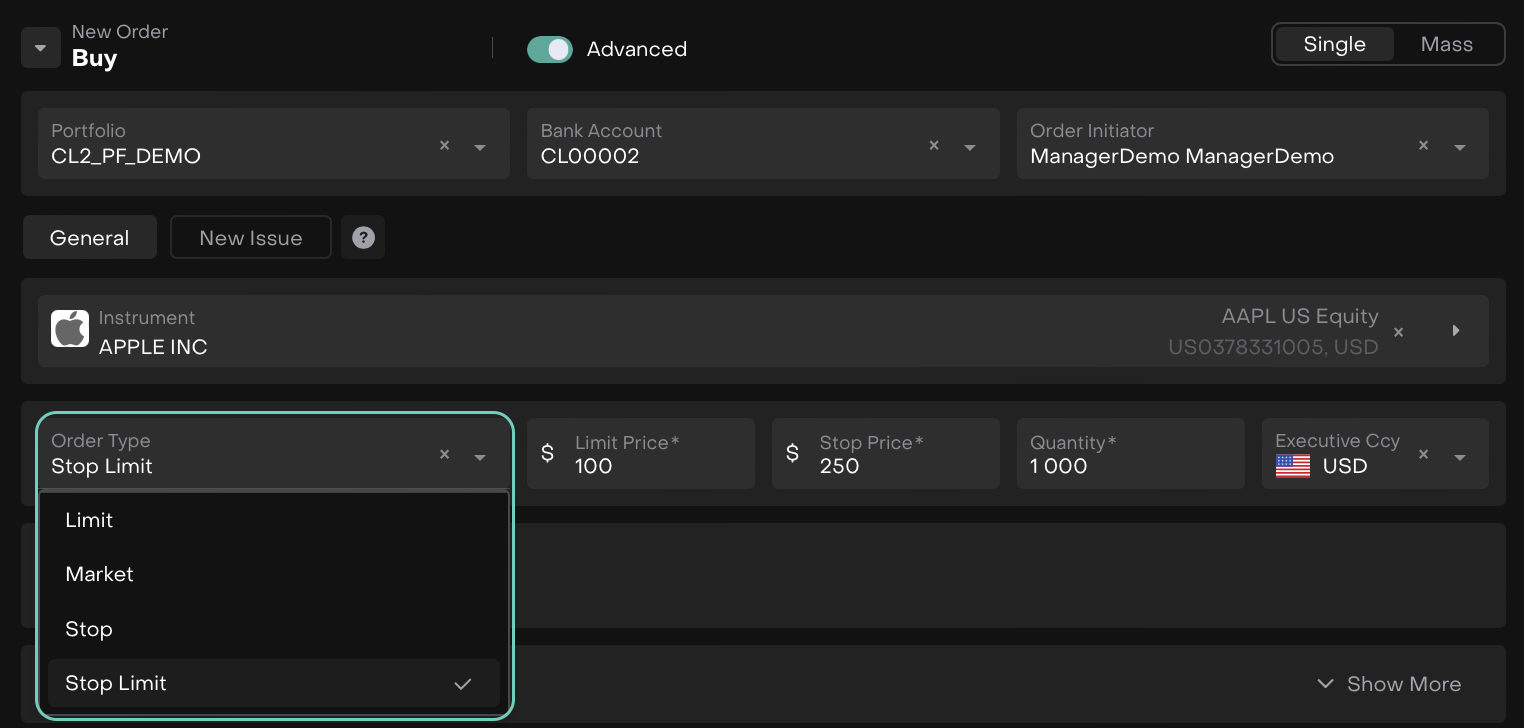Screen dimensions: 1524x728
Task: Click the help question mark icon
Action: tap(363, 238)
